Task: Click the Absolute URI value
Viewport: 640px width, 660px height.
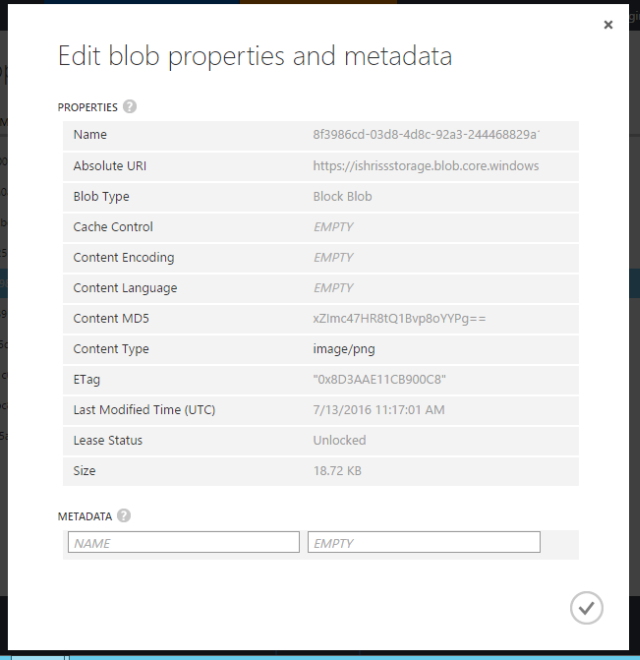Action: coord(426,166)
